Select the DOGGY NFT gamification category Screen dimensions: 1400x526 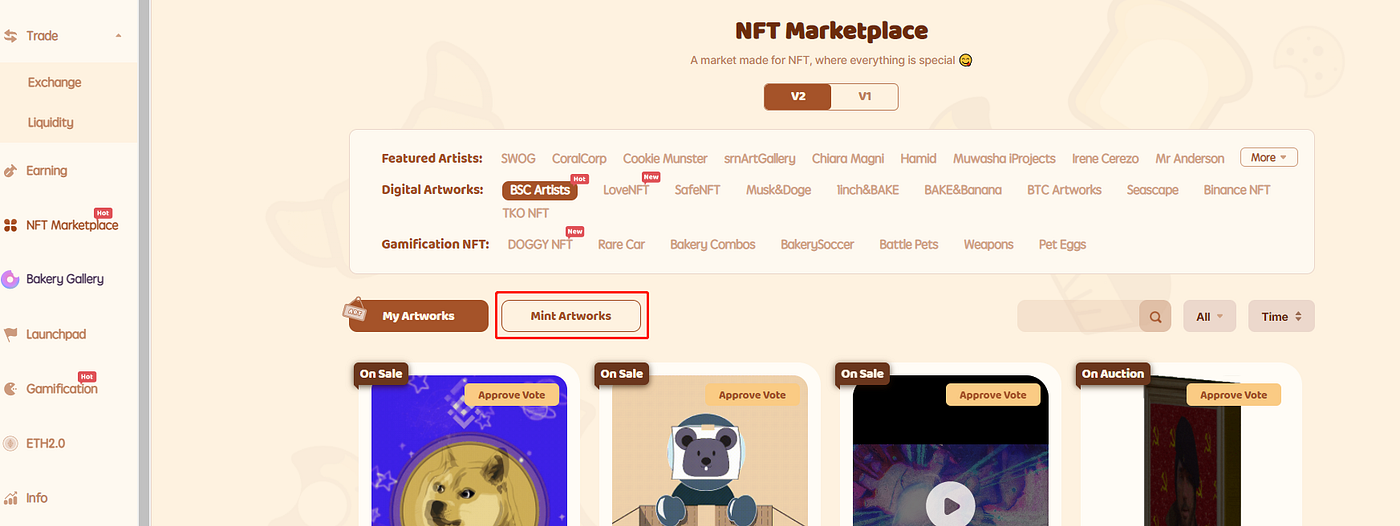[x=540, y=244]
